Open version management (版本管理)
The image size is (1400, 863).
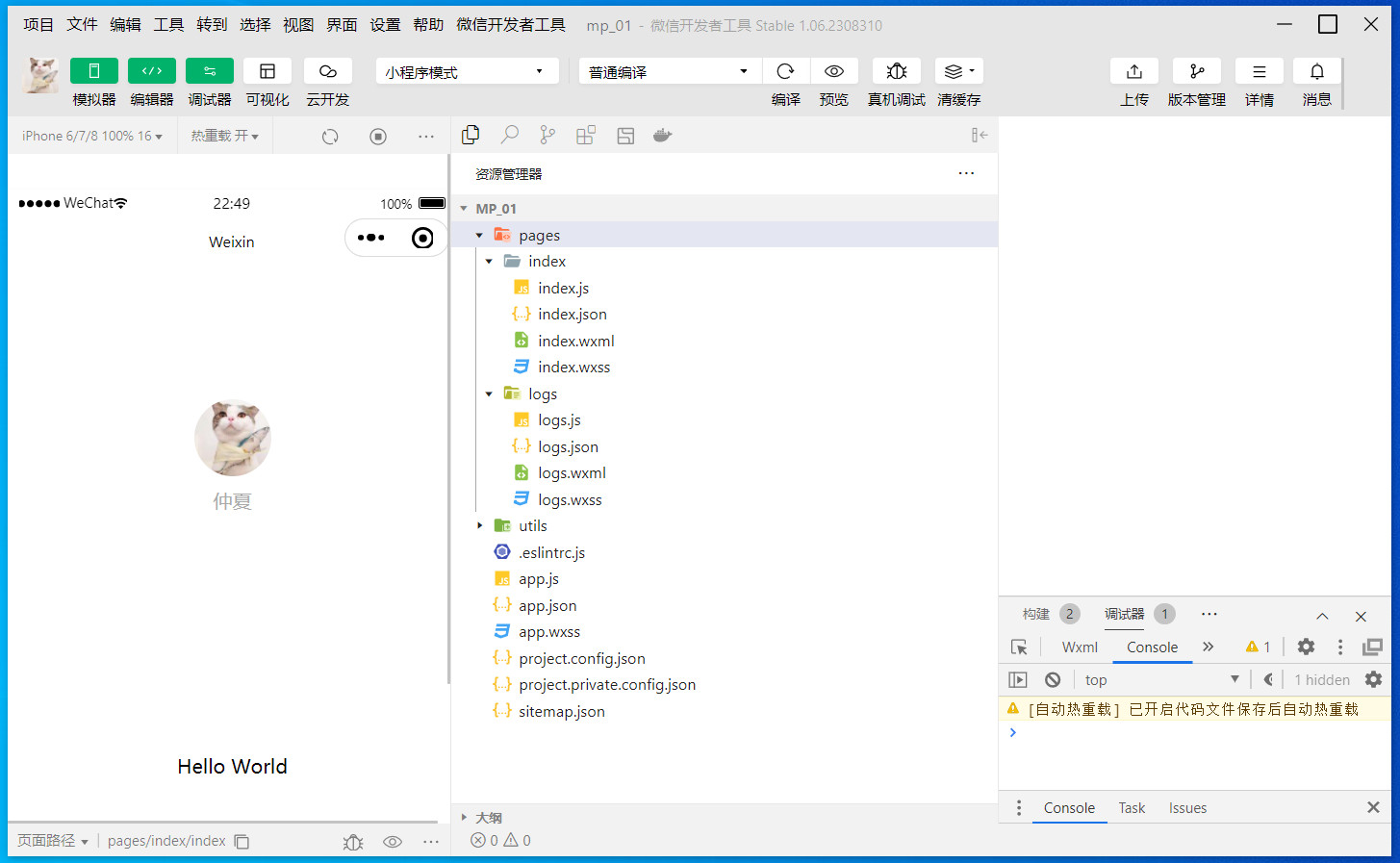coord(1197,71)
